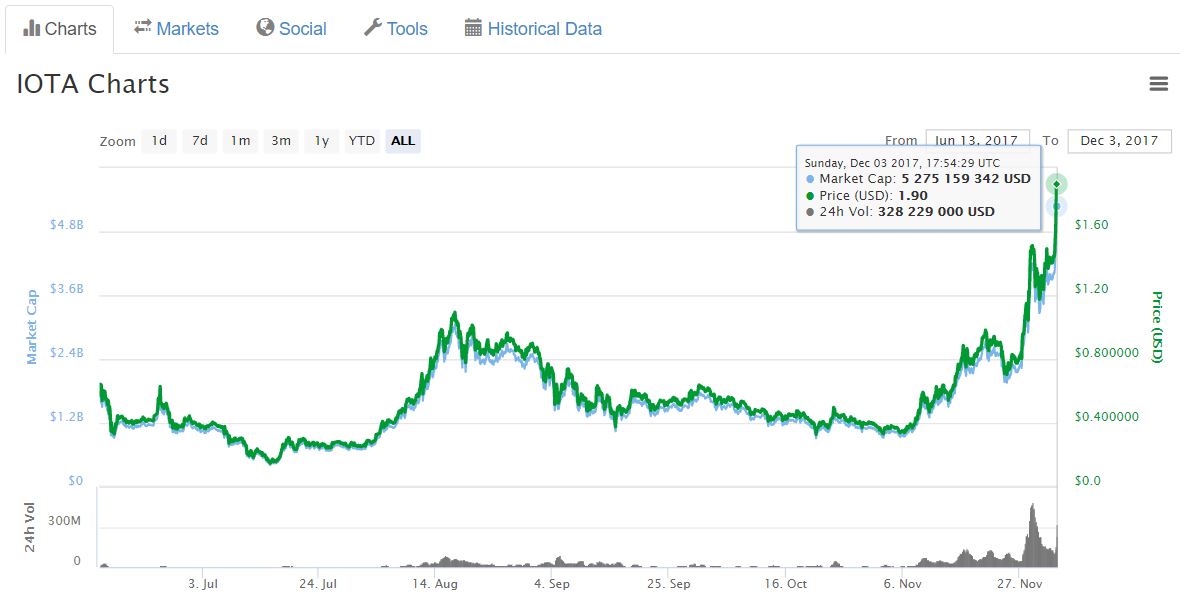Click the green price data point marker
The image size is (1180, 595).
(1057, 184)
